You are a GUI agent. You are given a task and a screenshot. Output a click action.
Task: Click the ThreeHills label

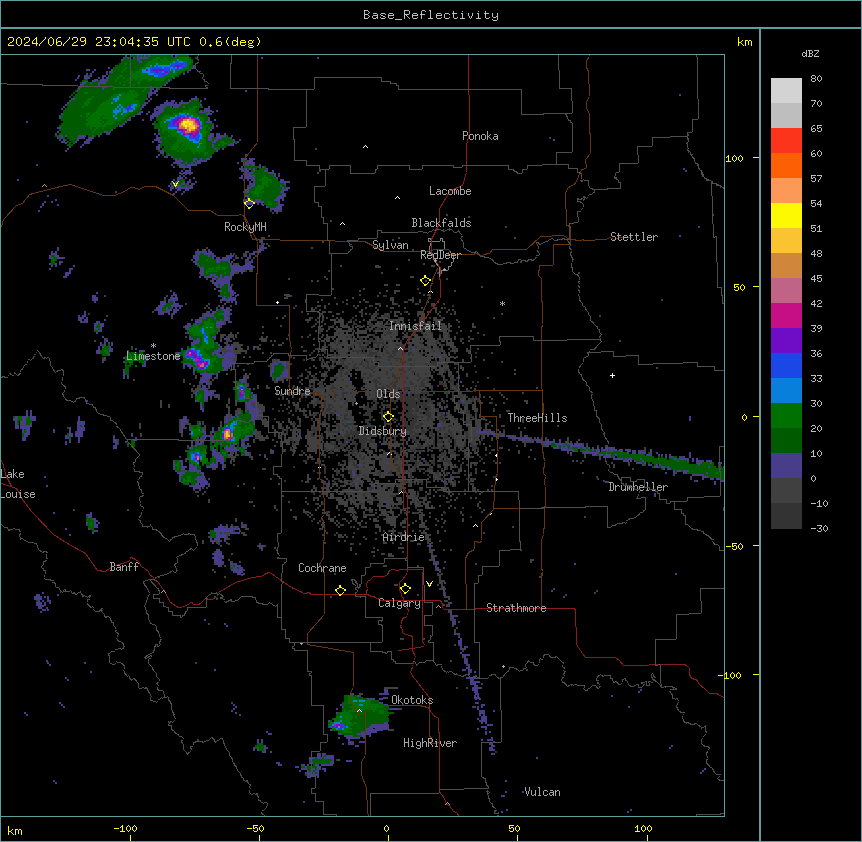537,418
